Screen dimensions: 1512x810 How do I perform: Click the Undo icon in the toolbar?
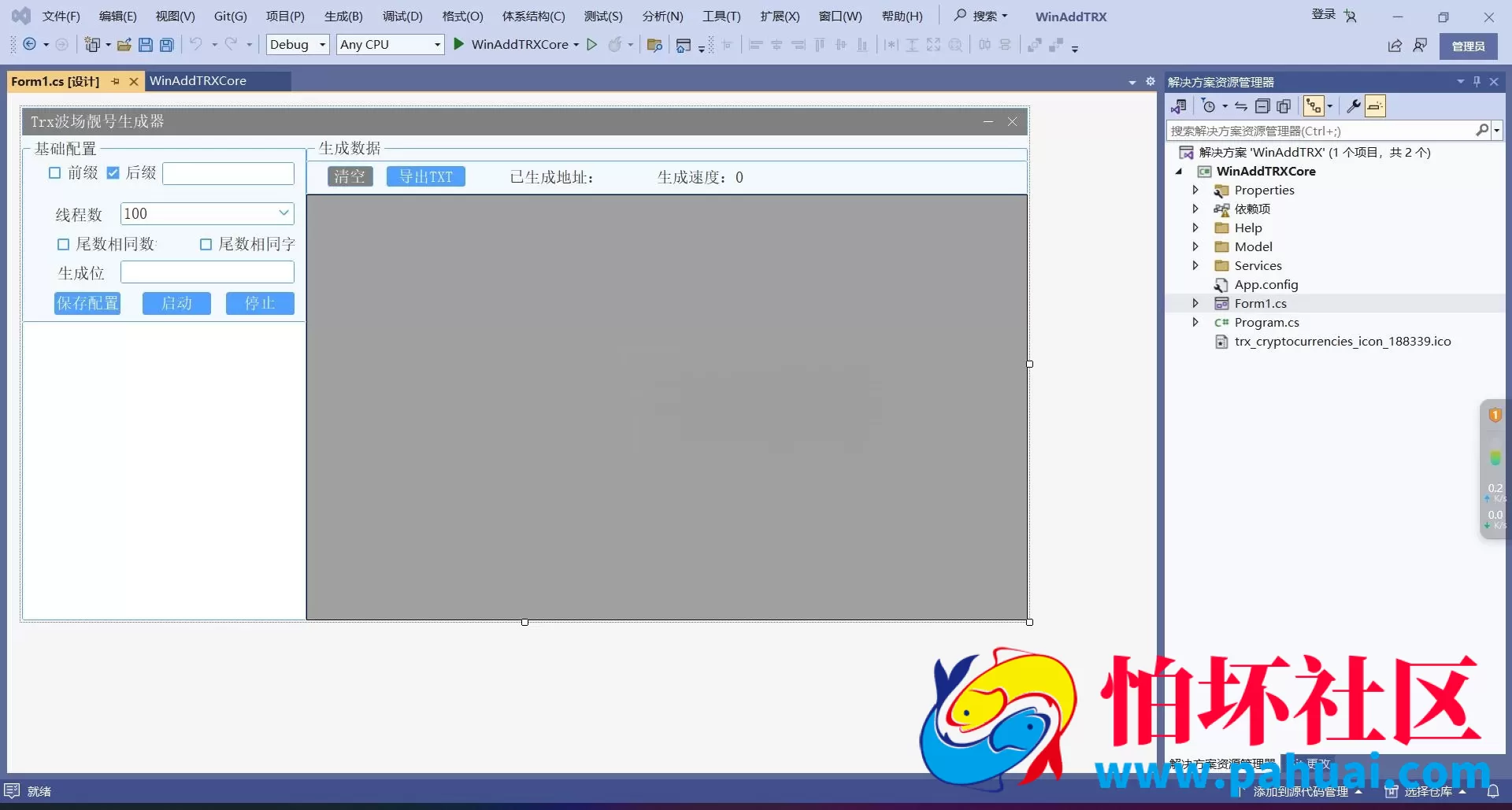coord(196,45)
